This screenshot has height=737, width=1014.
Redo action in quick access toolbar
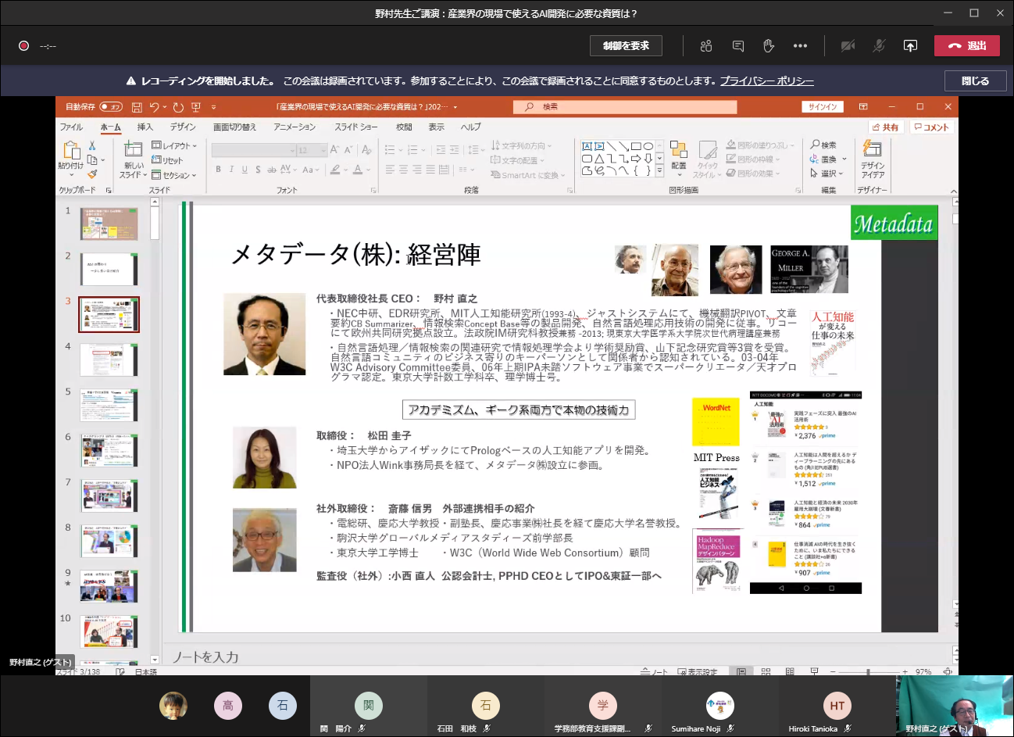coord(178,107)
